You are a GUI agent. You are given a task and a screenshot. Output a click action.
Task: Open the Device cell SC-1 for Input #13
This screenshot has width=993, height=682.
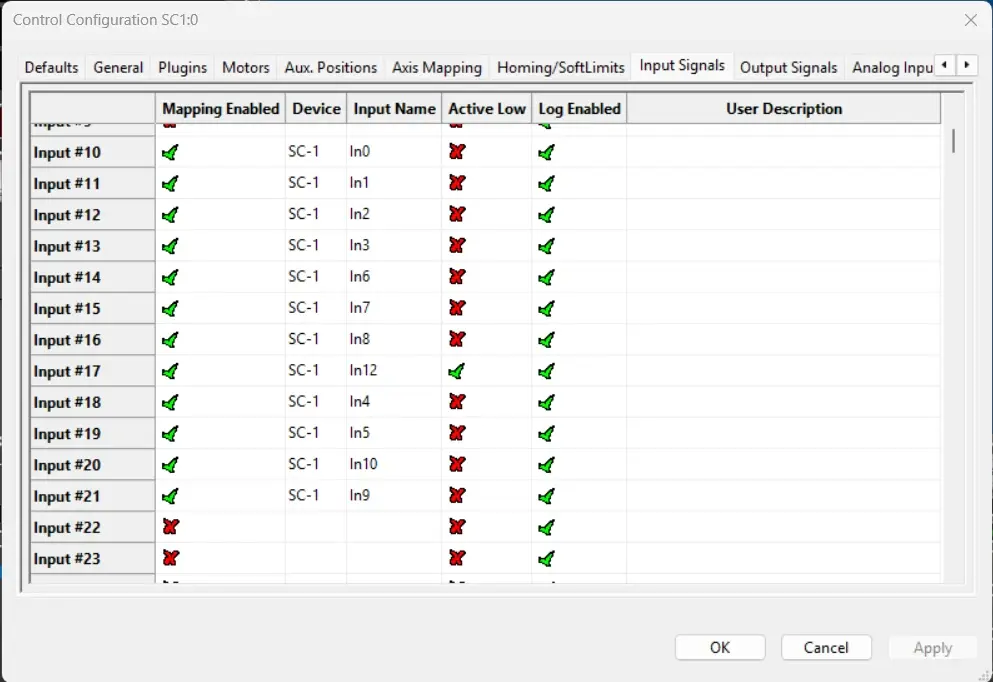[315, 245]
